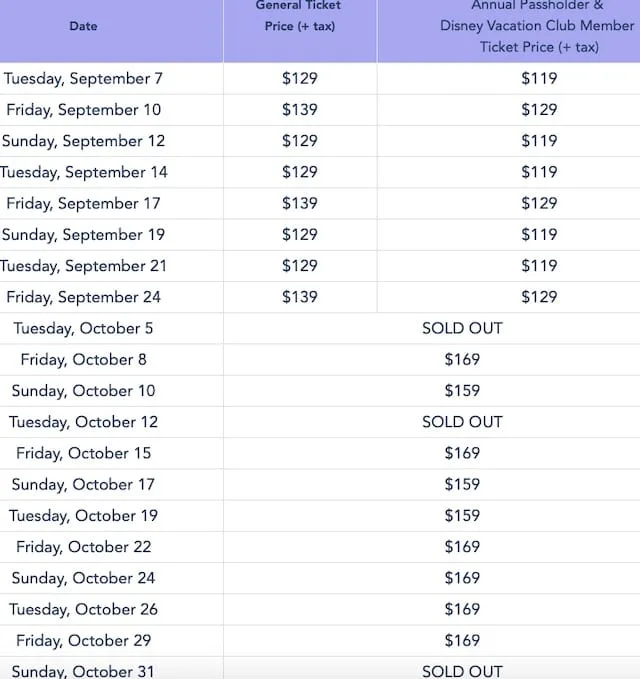640x679 pixels.
Task: Click the $169 price for Friday, October 29
Action: tap(462, 640)
